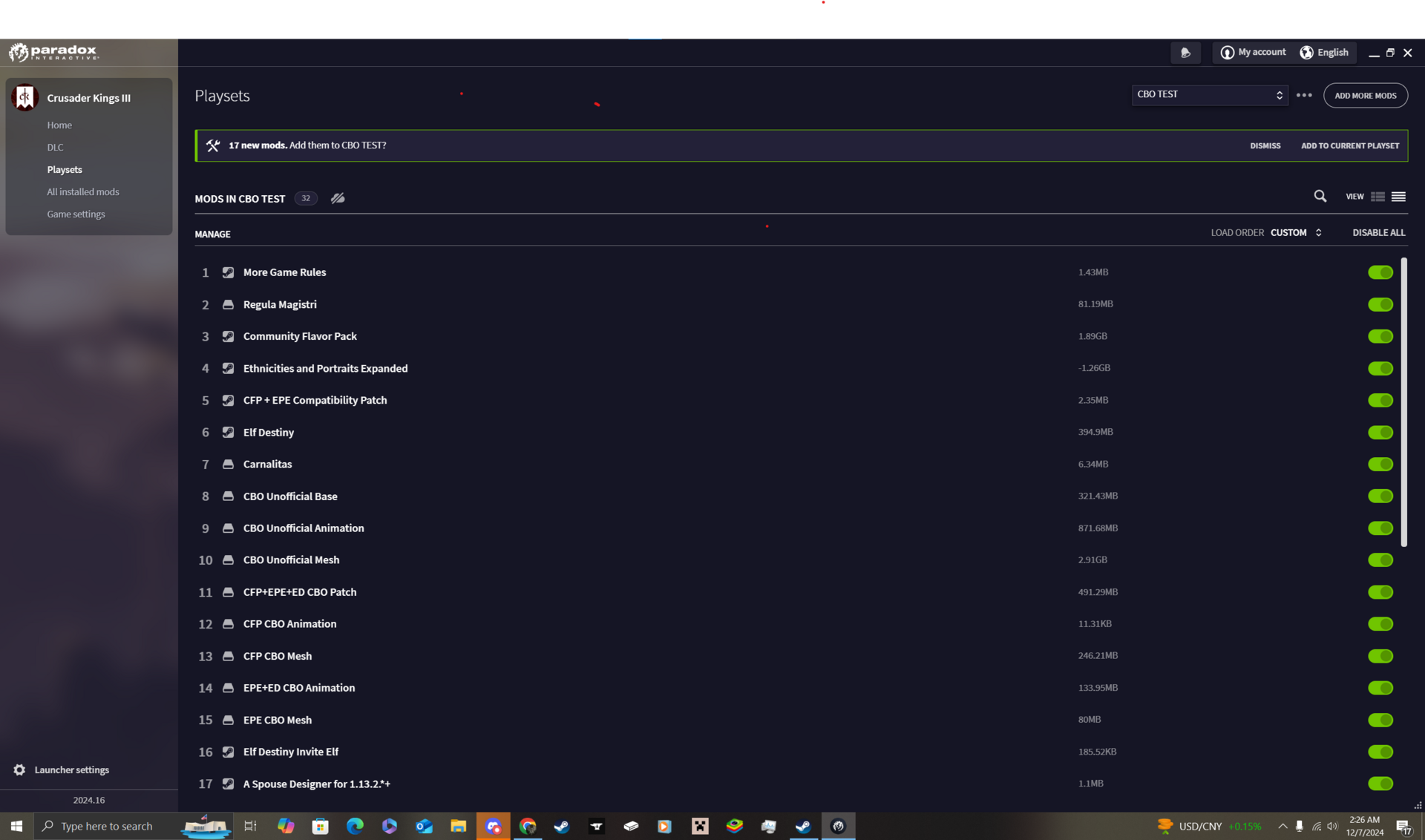Open the launcher notifications megaphone icon

point(1185,53)
